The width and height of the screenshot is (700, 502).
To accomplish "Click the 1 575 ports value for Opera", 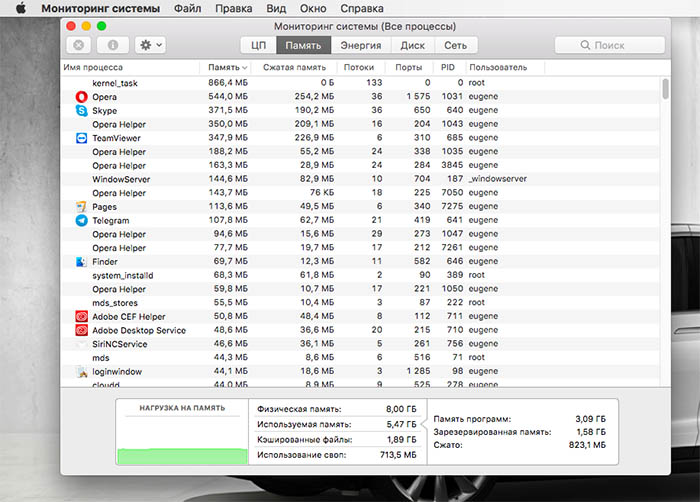I will point(418,96).
